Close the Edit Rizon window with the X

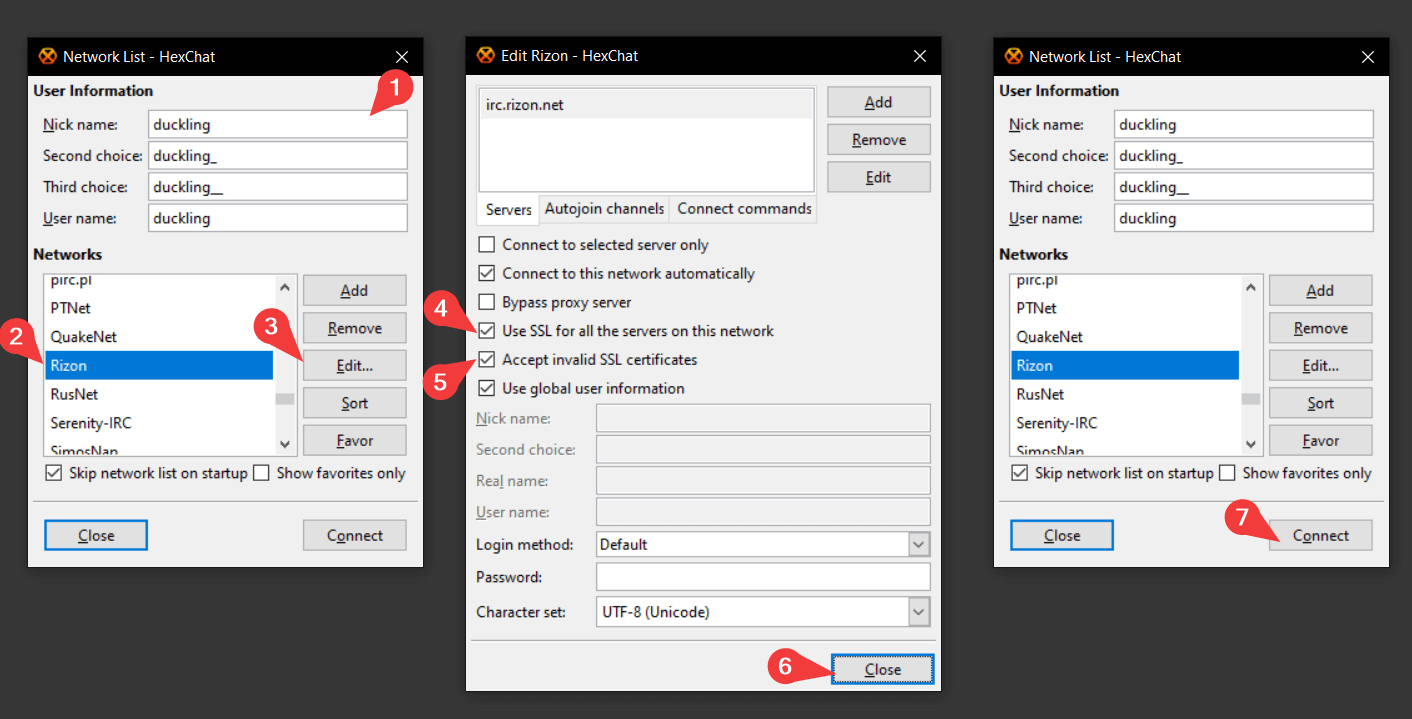click(x=919, y=56)
